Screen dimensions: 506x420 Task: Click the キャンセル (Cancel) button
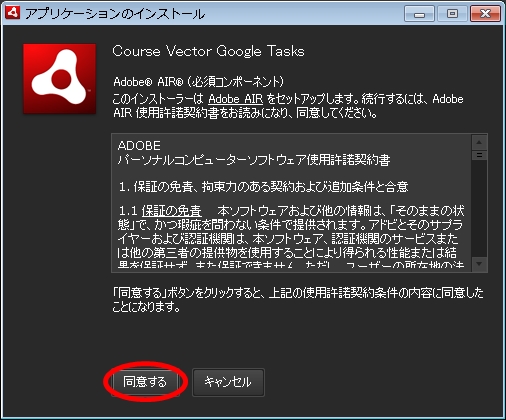(228, 382)
